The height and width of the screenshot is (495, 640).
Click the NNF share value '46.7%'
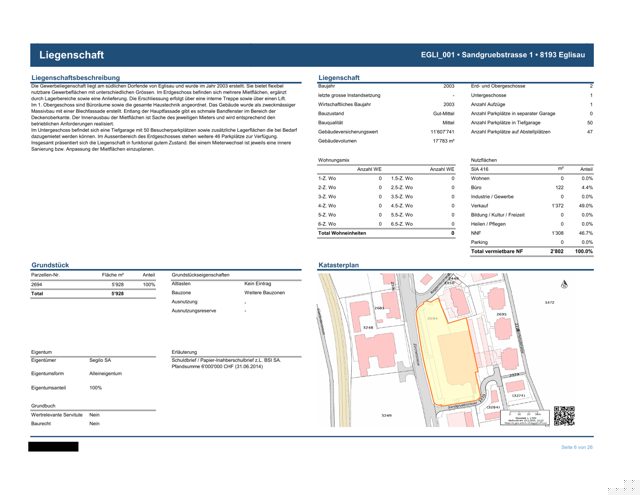(586, 233)
